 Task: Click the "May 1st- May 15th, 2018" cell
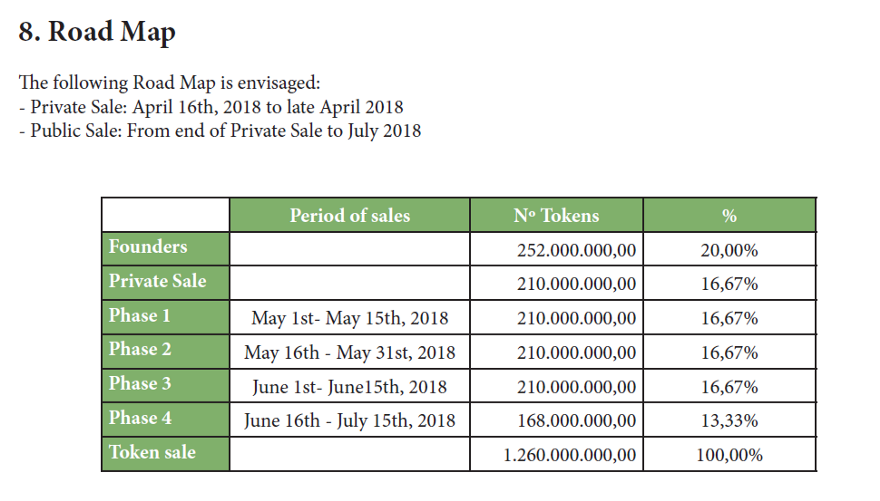pos(349,319)
